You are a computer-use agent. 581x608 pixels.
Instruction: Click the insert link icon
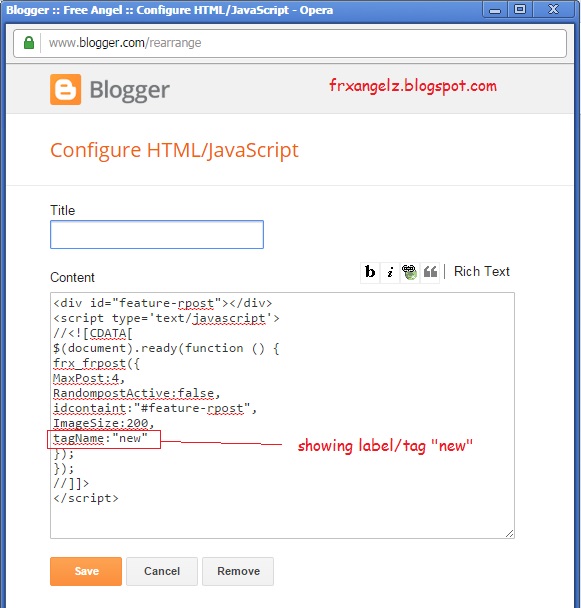[410, 272]
